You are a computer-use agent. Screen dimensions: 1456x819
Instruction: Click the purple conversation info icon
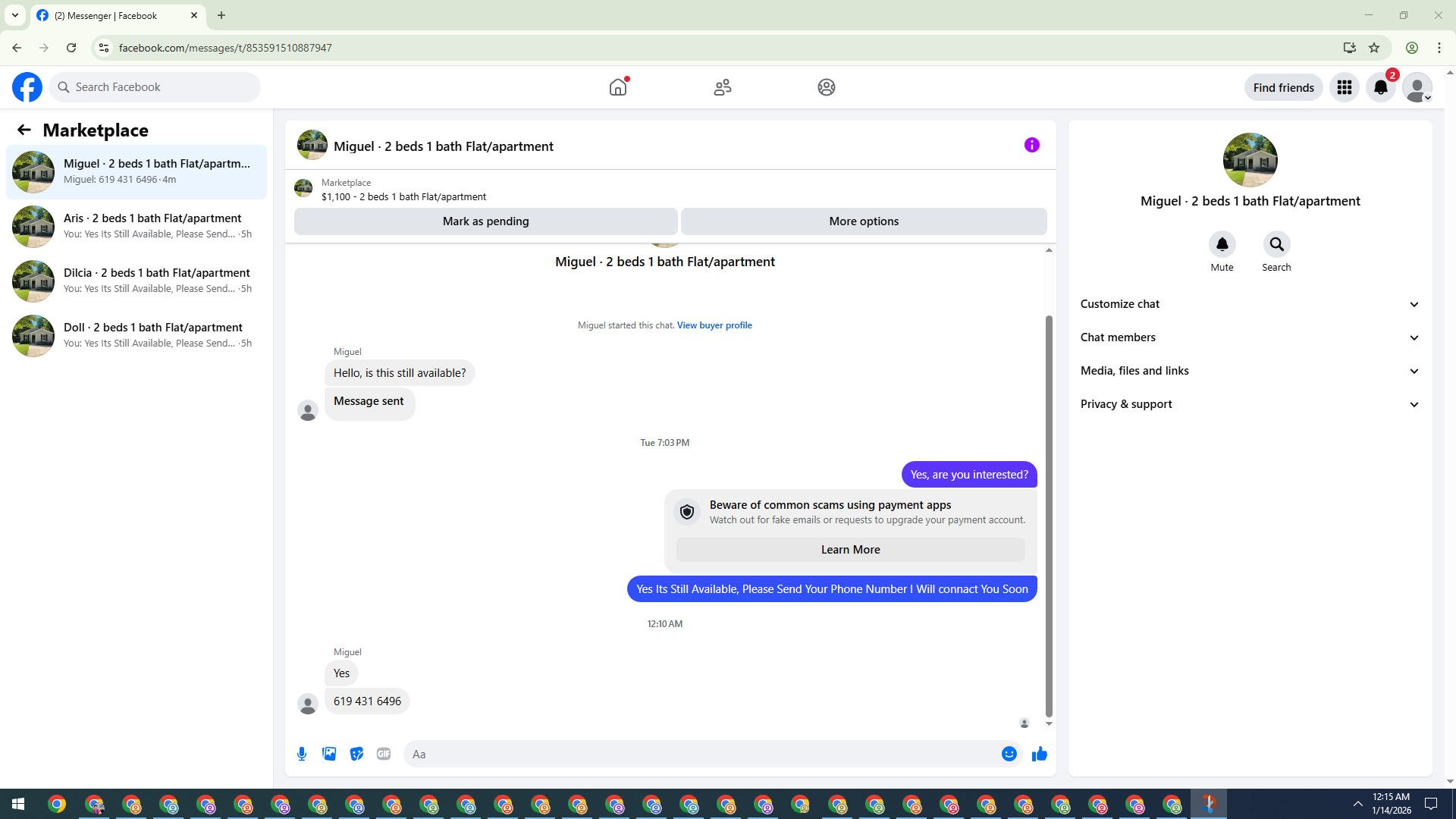(1031, 145)
